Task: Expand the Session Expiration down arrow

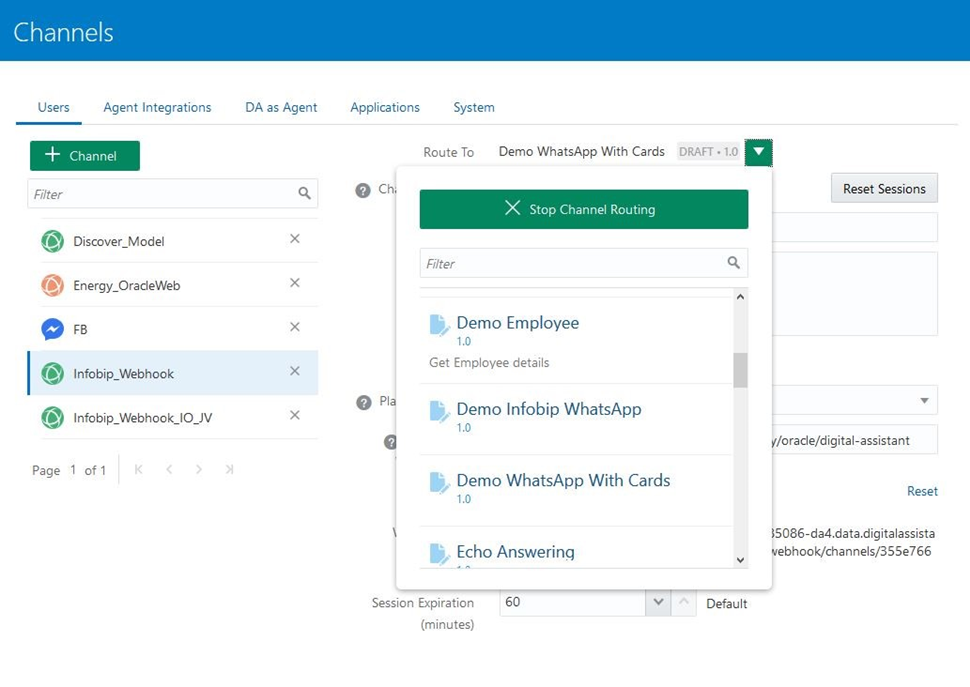Action: tap(657, 603)
